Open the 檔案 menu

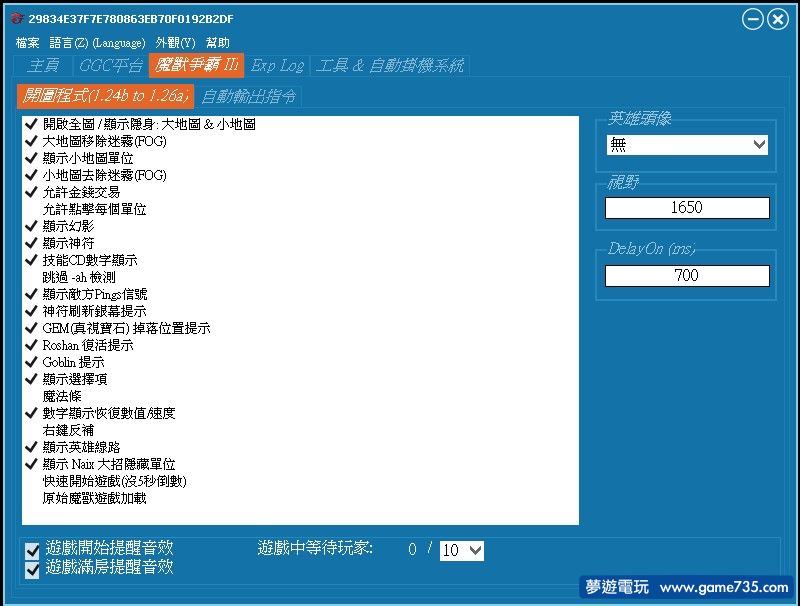point(27,43)
